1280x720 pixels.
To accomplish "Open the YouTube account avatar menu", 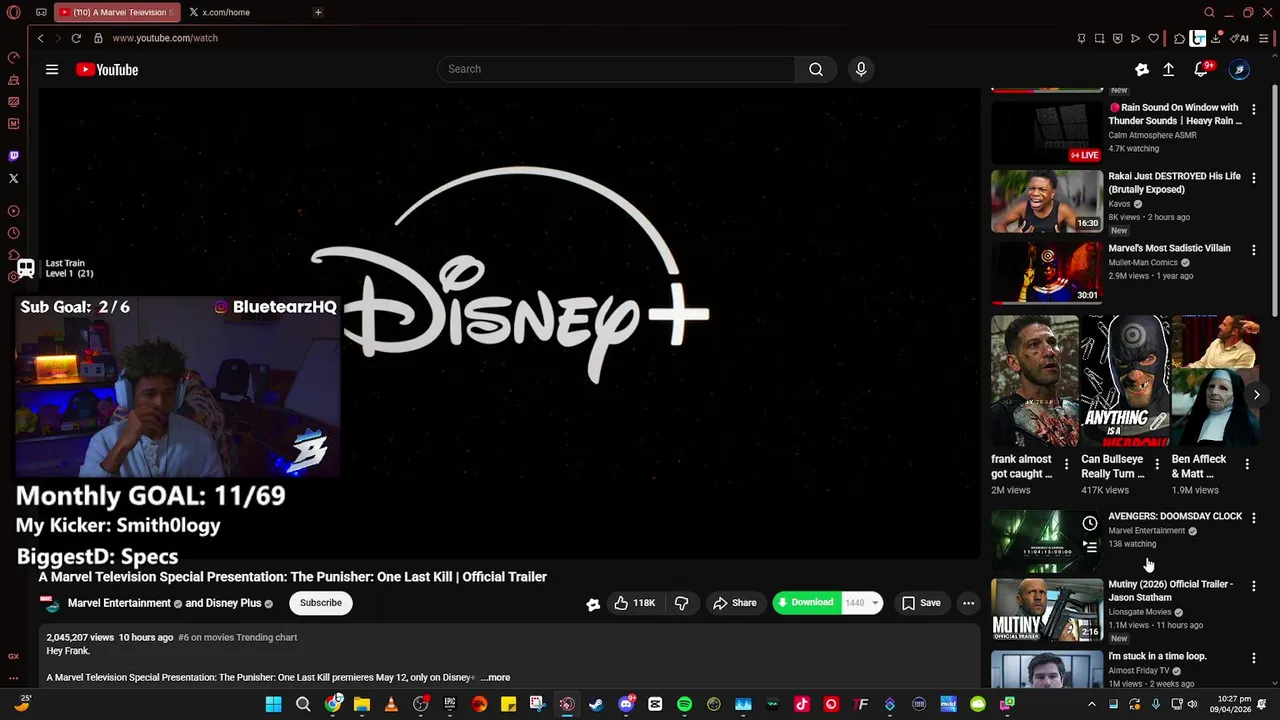I will [x=1239, y=69].
